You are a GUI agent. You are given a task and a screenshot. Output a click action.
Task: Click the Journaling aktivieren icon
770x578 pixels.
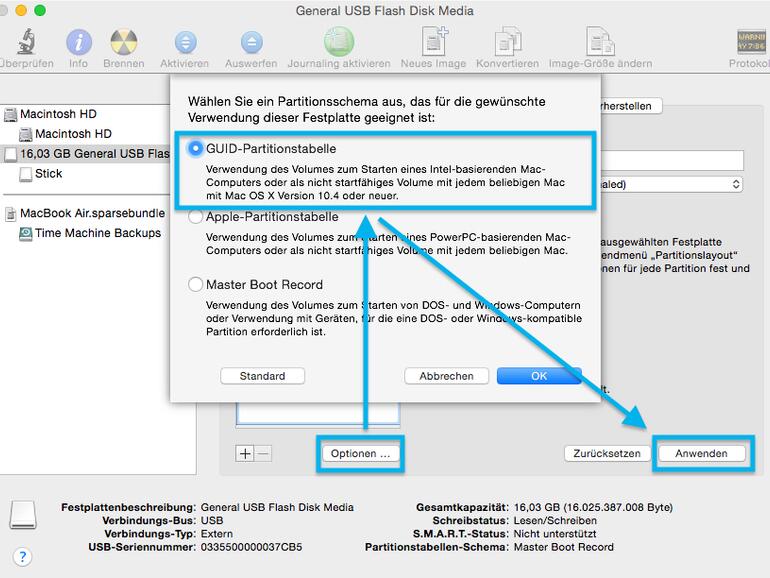(x=339, y=41)
